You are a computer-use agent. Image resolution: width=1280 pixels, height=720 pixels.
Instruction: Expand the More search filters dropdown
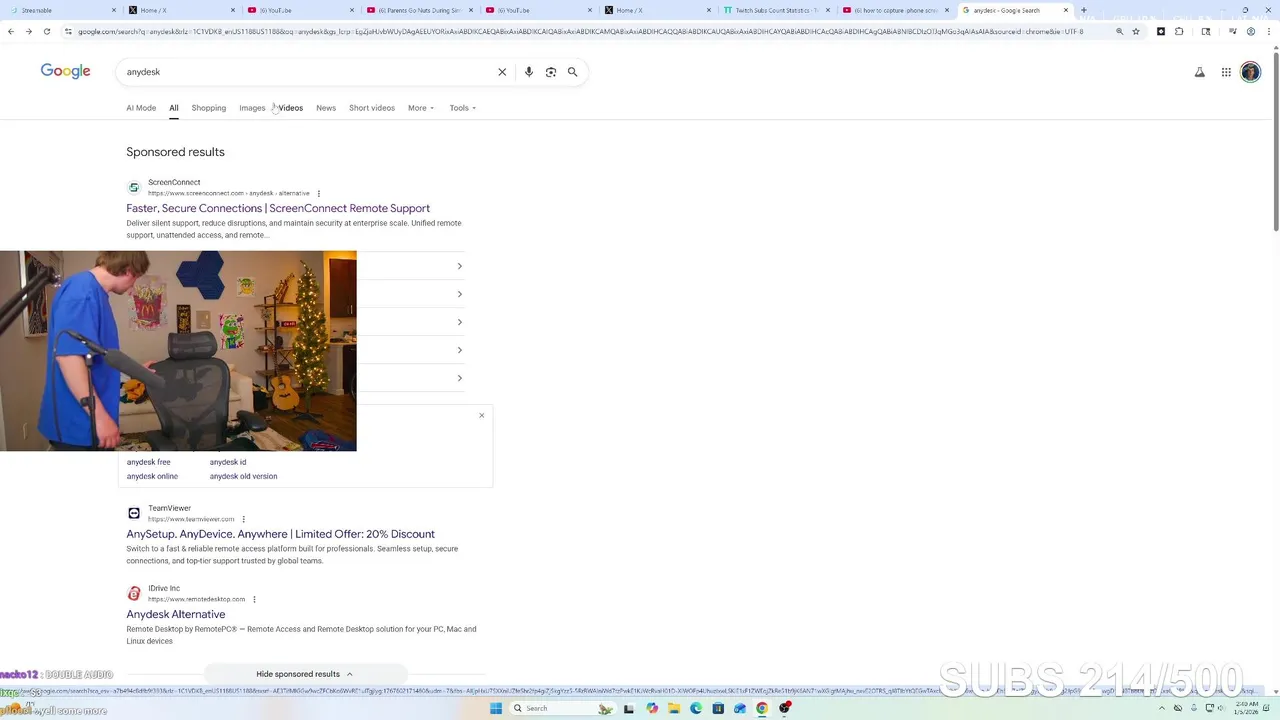click(421, 108)
